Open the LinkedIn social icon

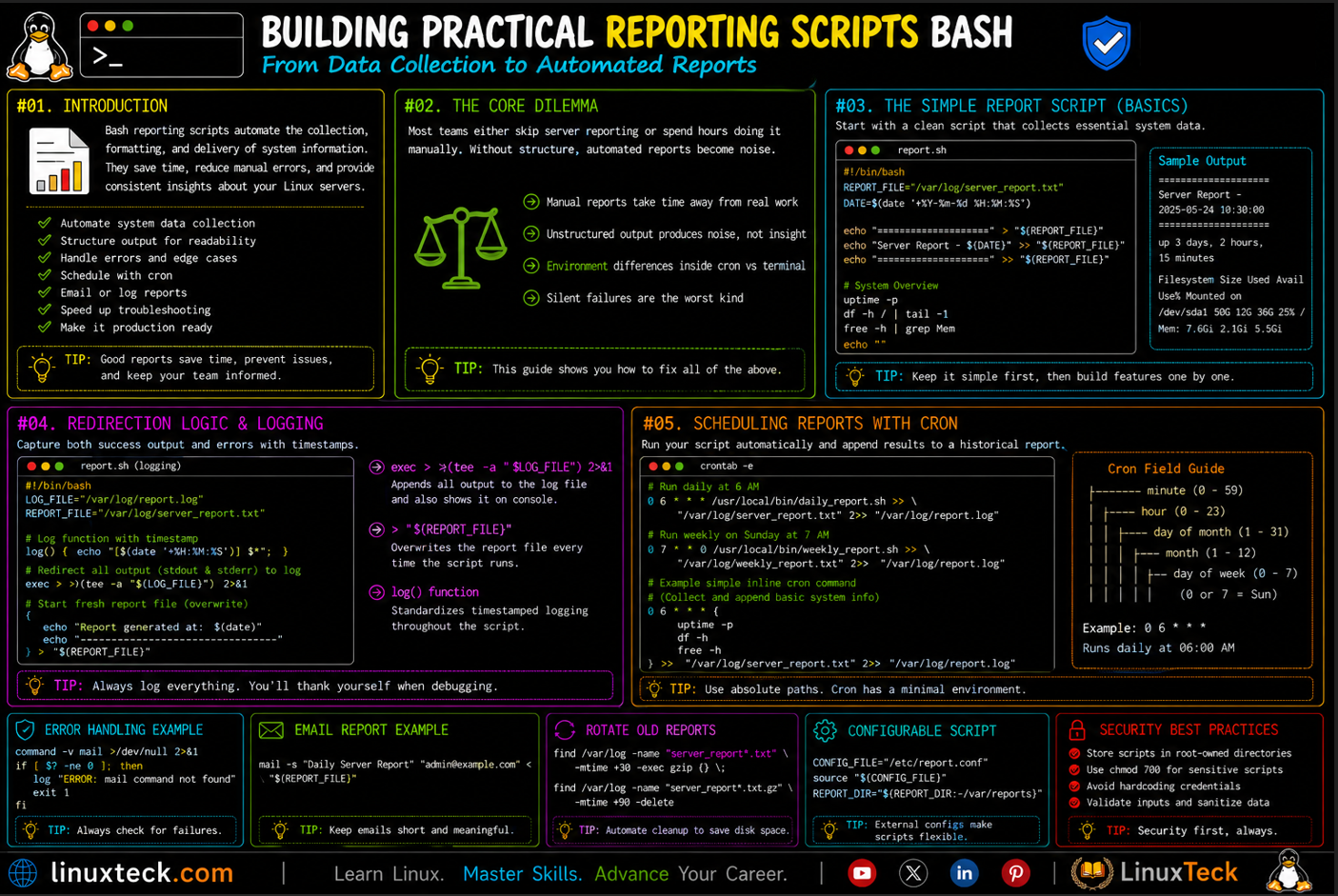964,872
